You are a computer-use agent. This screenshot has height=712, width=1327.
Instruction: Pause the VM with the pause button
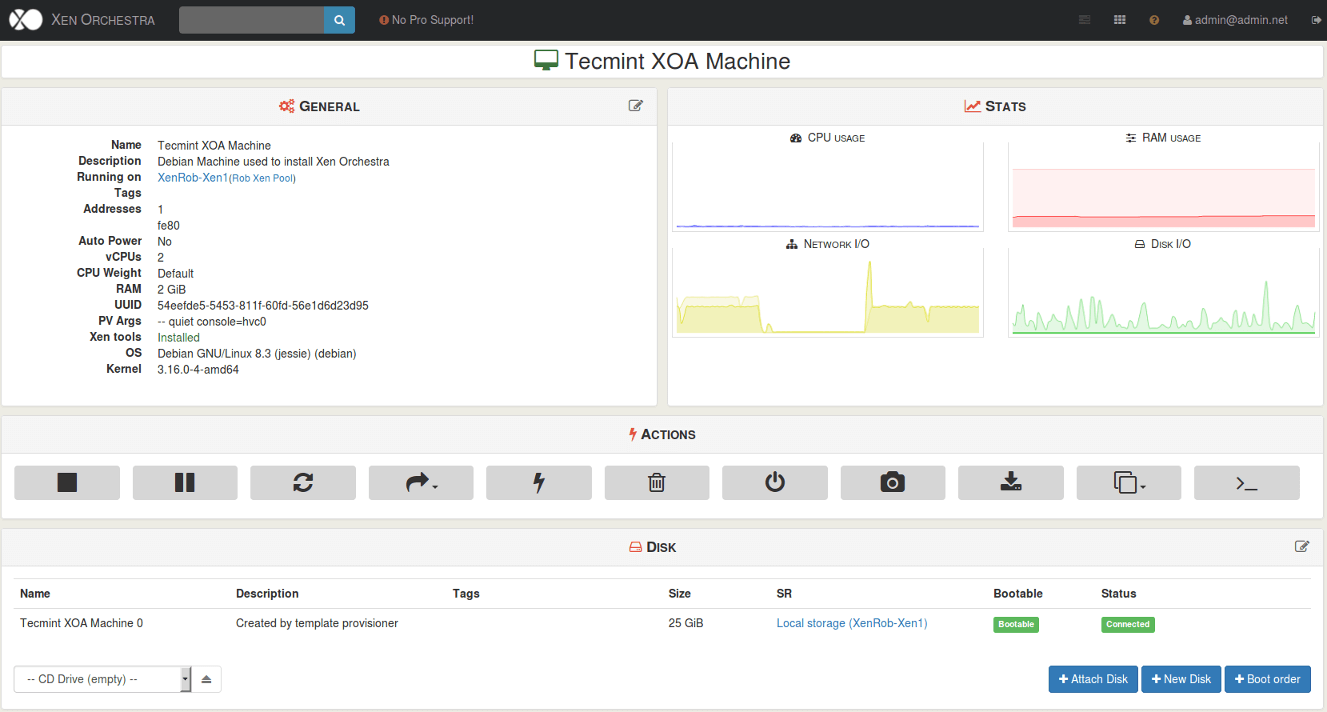pyautogui.click(x=185, y=482)
